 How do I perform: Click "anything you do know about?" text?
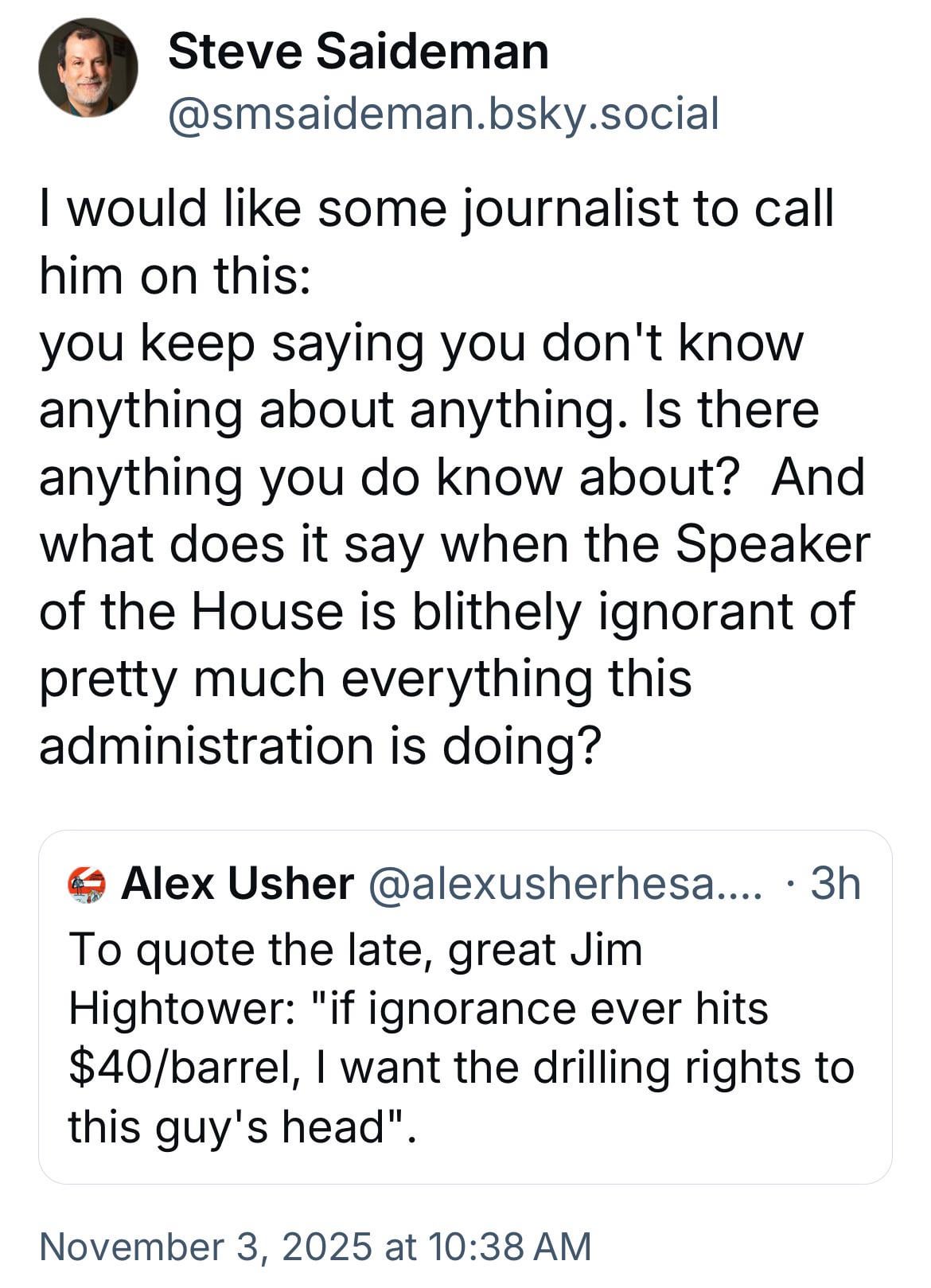385,477
